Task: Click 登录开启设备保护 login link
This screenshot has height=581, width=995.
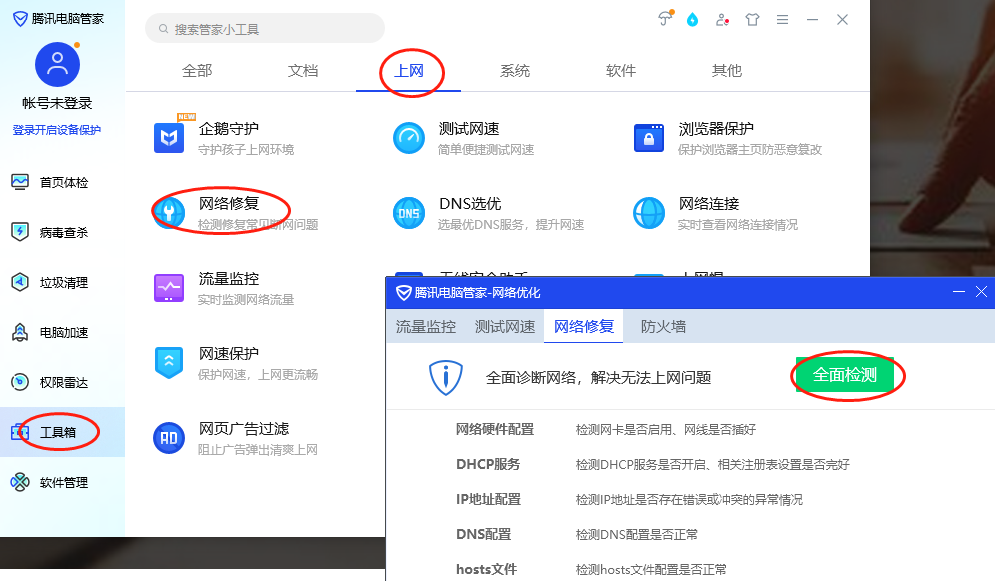Action: [57, 130]
